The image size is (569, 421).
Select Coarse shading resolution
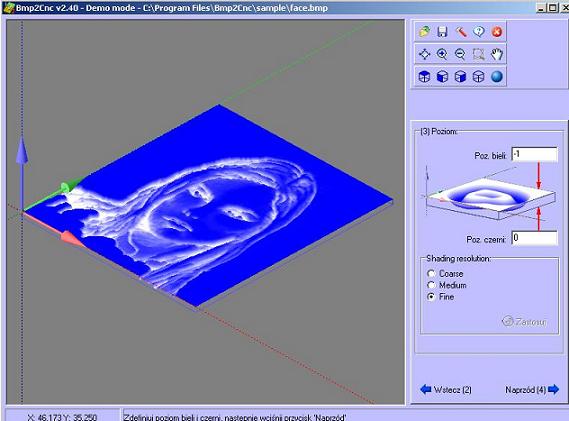pyautogui.click(x=445, y=274)
